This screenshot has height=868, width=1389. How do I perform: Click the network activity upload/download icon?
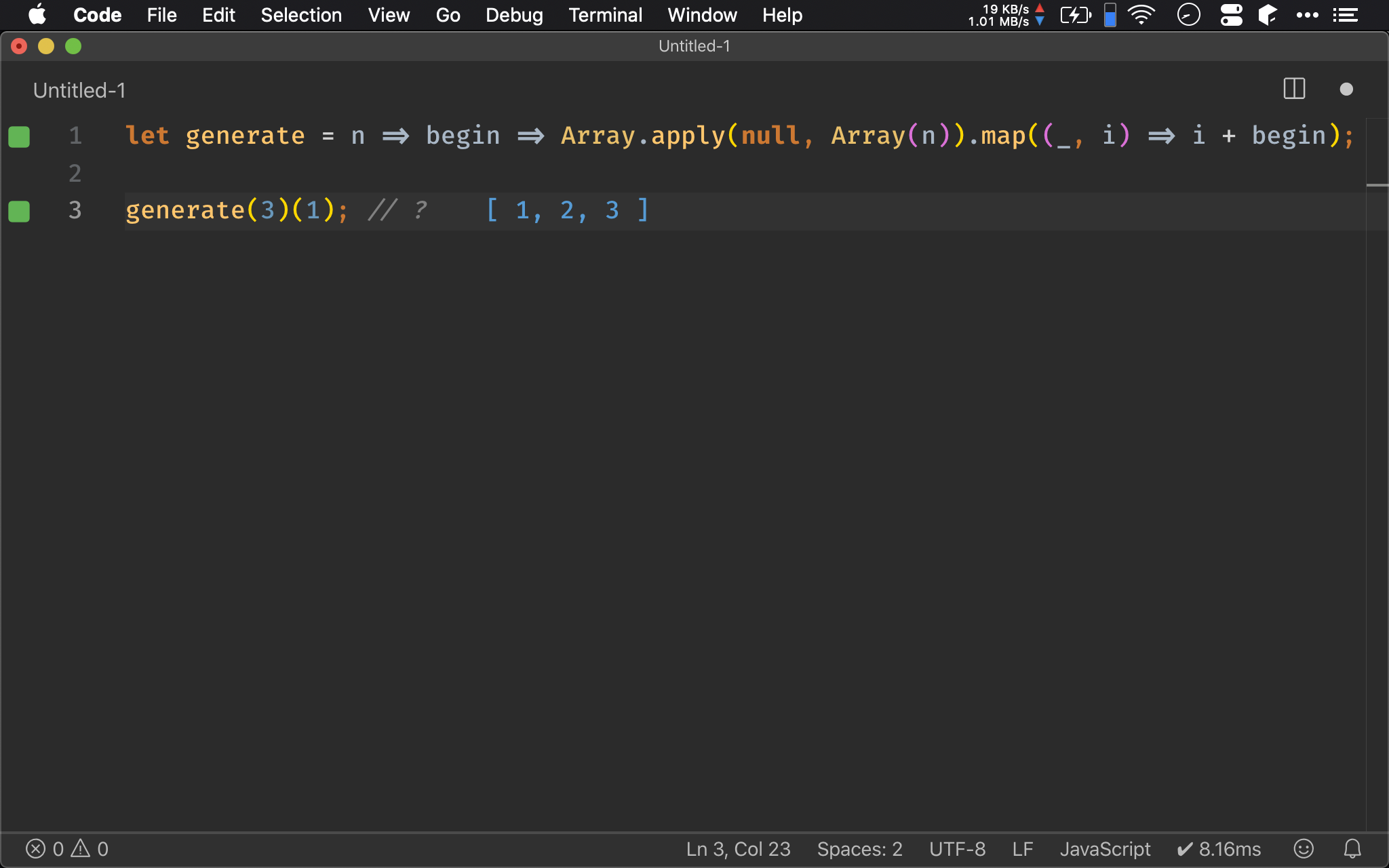coord(1041,14)
